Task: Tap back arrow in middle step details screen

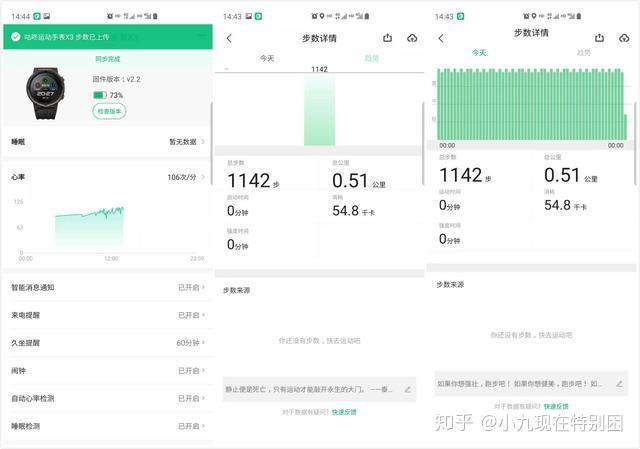Action: [229, 39]
